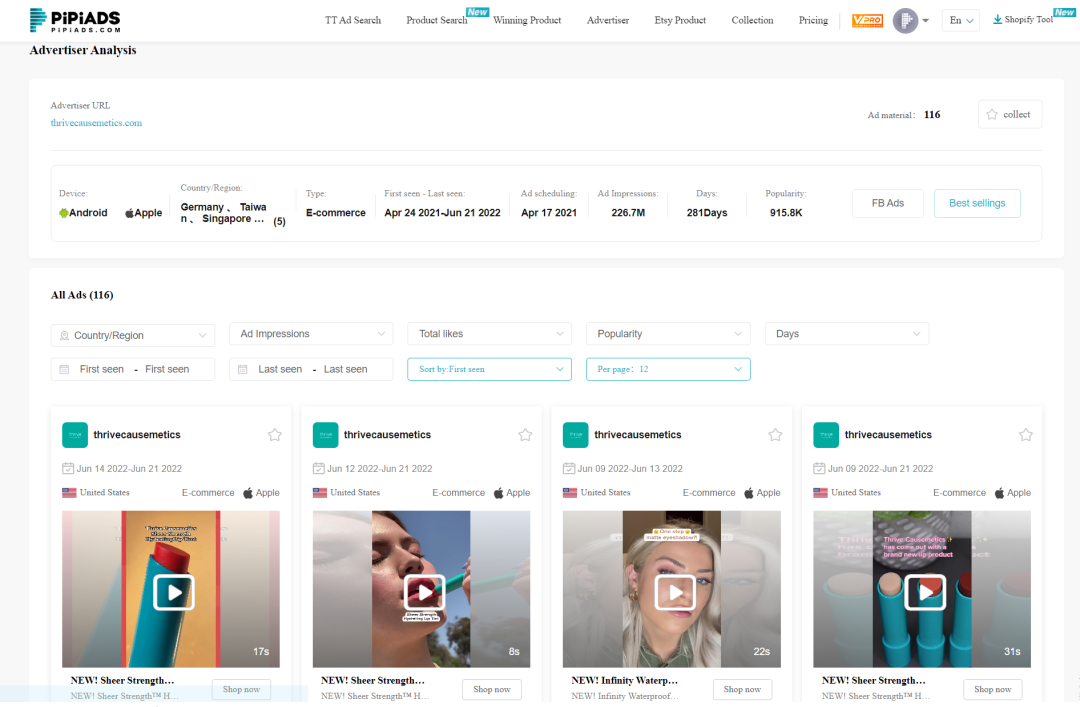Viewport: 1080px width, 707px height.
Task: Play the 22s eyeshadow video
Action: 674,592
